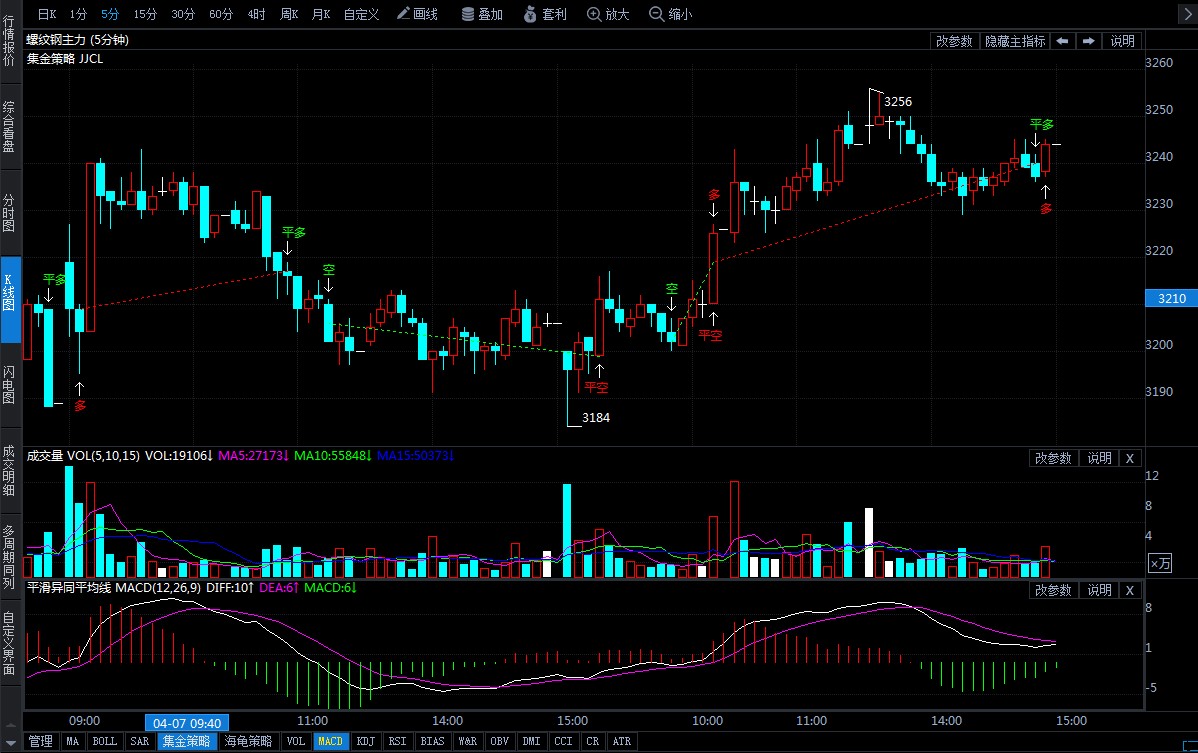
Task: Select the KDJ indicator tab
Action: click(366, 742)
